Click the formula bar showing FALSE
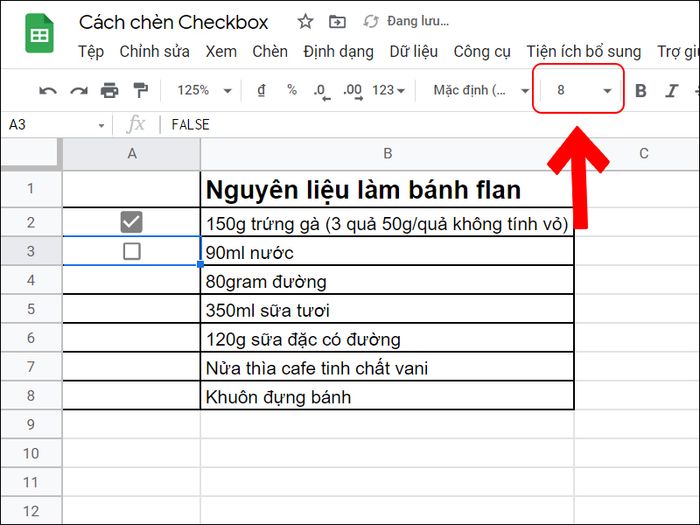Image resolution: width=700 pixels, height=525 pixels. 429,125
